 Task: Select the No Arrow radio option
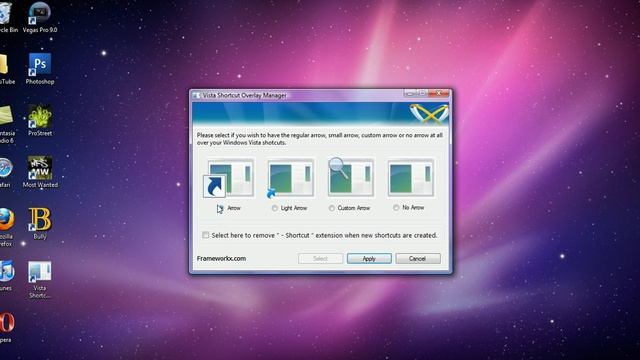click(x=396, y=208)
